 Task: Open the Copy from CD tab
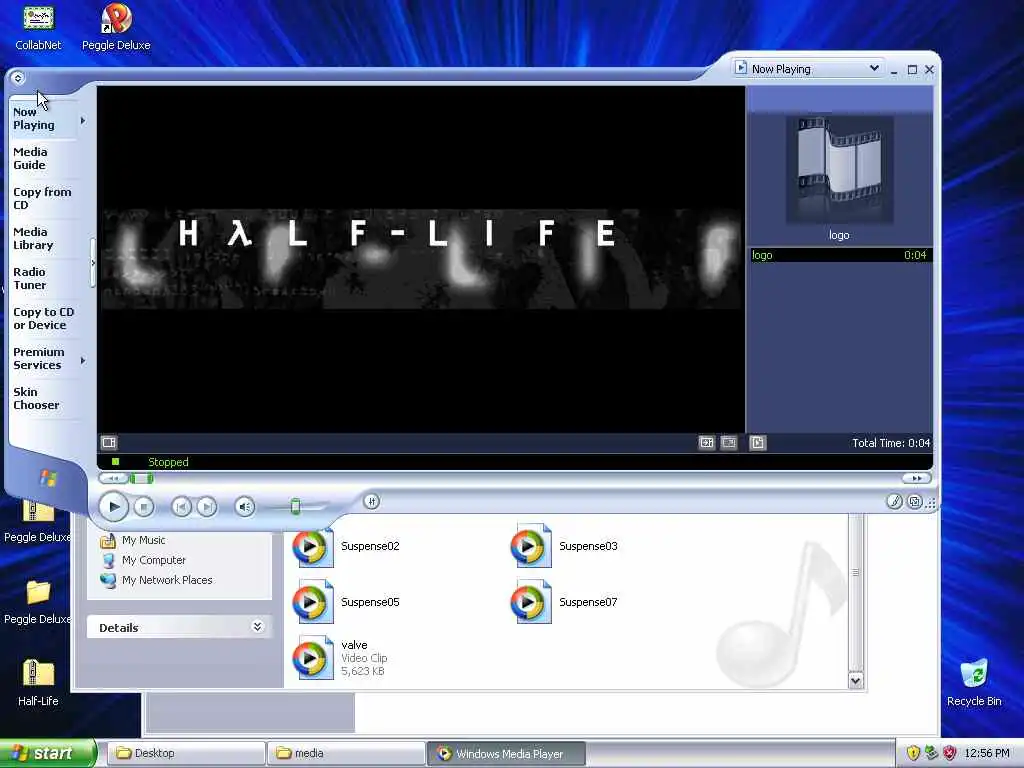(42, 199)
